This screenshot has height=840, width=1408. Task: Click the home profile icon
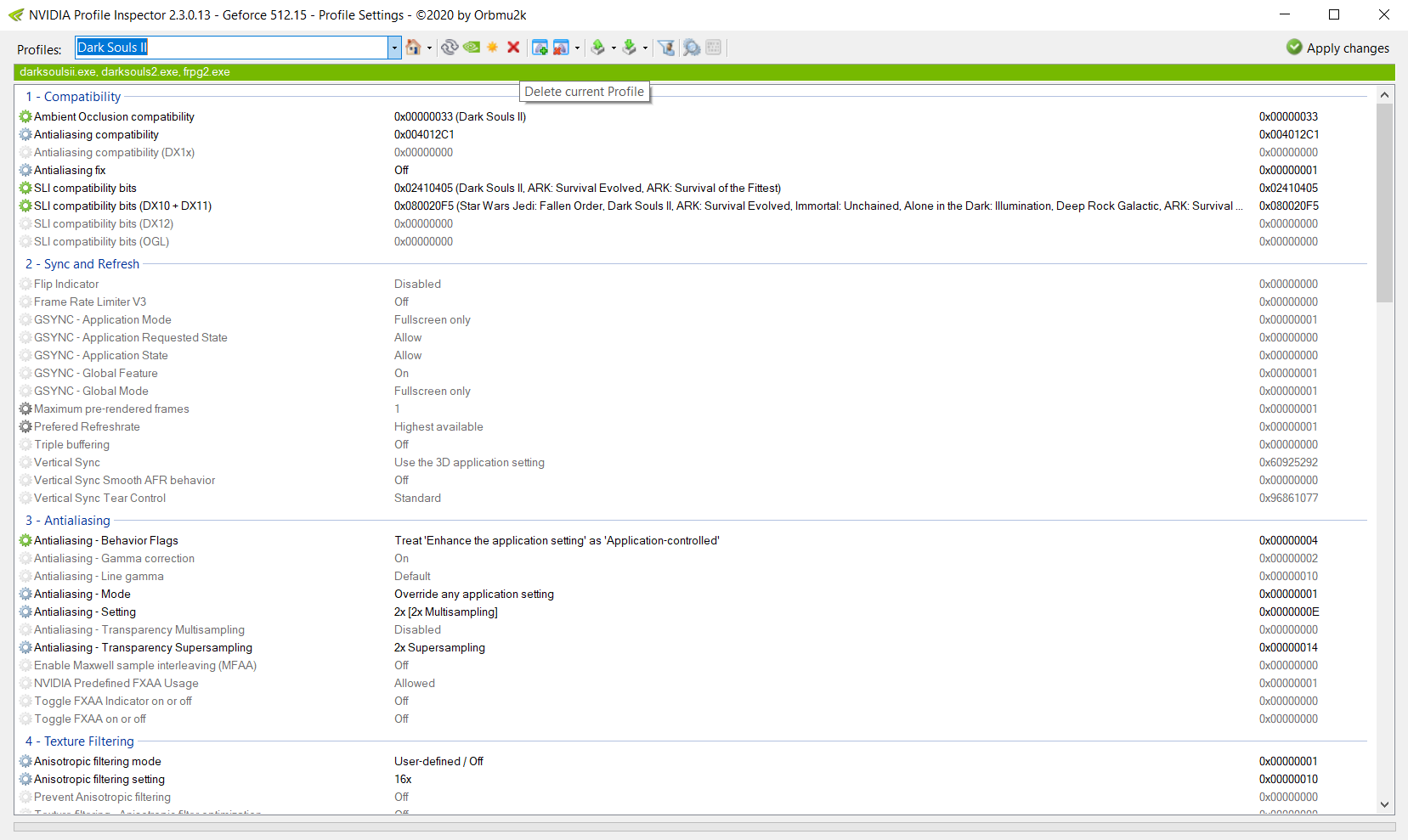pos(414,48)
